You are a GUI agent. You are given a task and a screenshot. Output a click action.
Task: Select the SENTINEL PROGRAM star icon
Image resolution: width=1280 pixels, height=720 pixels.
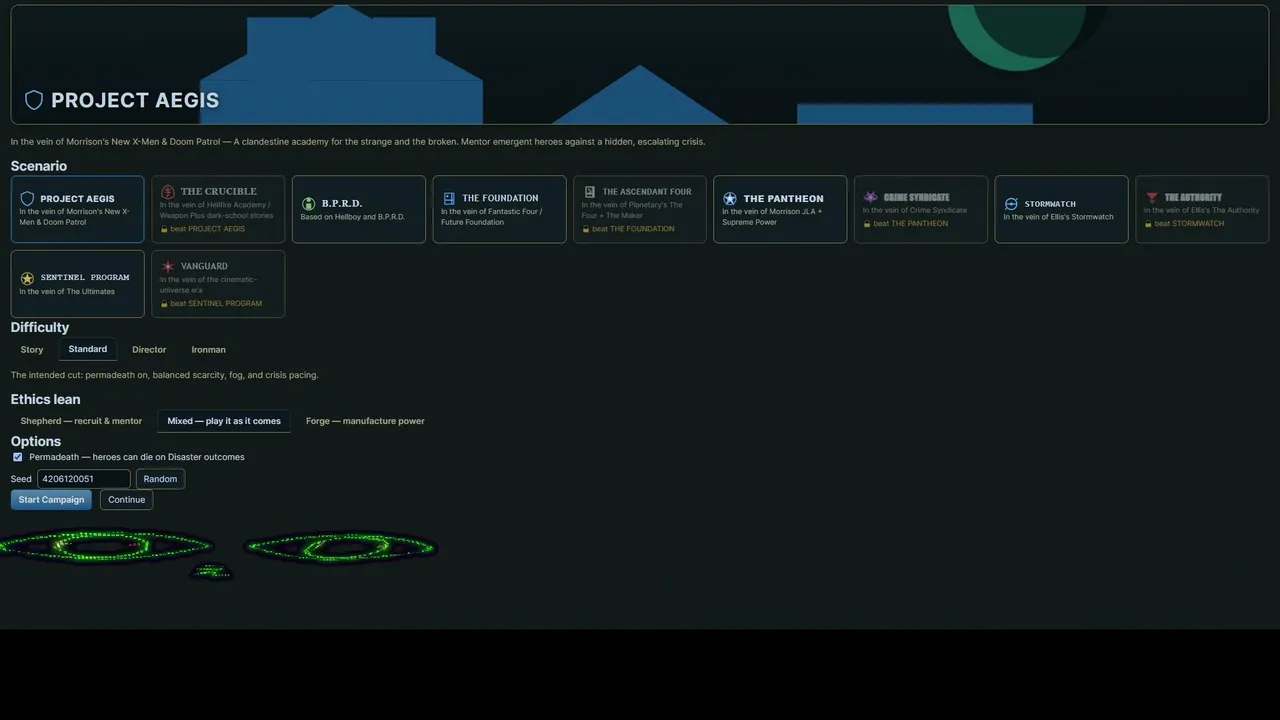coord(27,278)
